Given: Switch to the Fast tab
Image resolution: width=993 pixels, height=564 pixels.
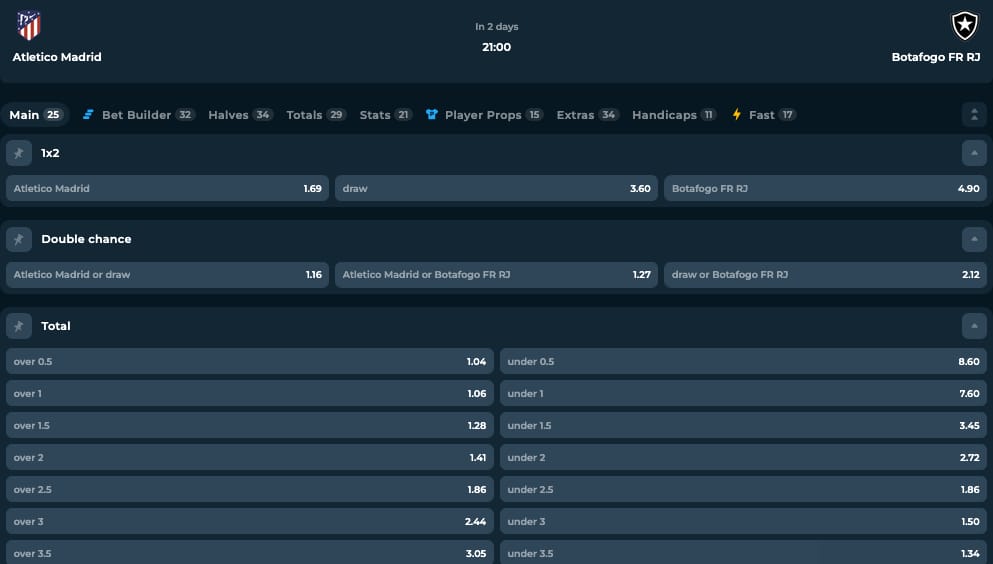Looking at the screenshot, I should coord(764,115).
